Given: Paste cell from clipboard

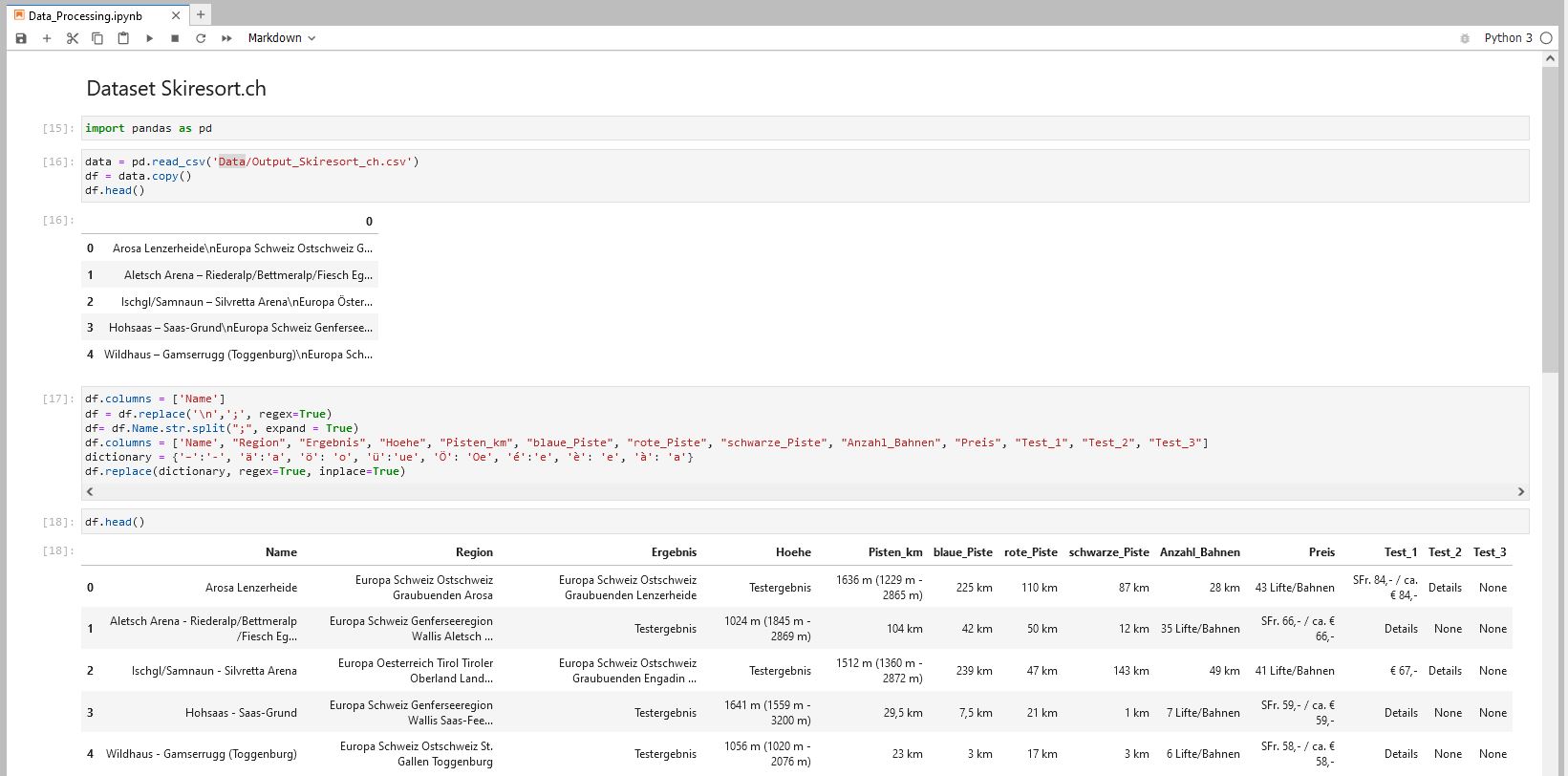Looking at the screenshot, I should click(123, 38).
